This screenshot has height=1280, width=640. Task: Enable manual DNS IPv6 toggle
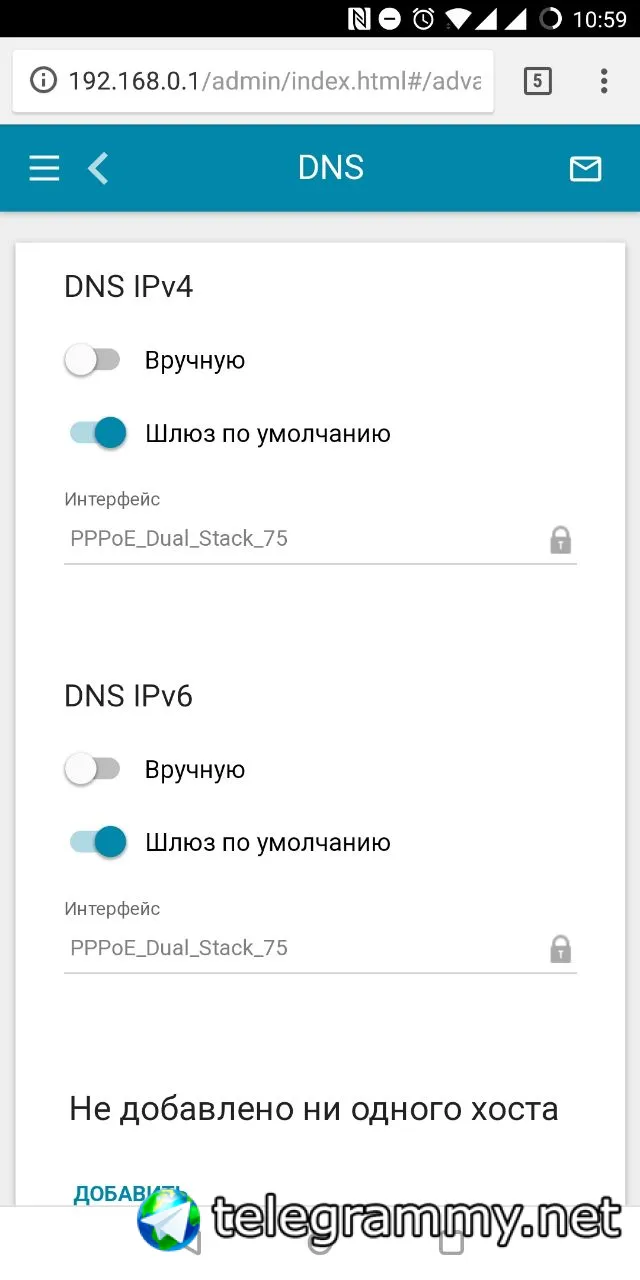pos(93,769)
